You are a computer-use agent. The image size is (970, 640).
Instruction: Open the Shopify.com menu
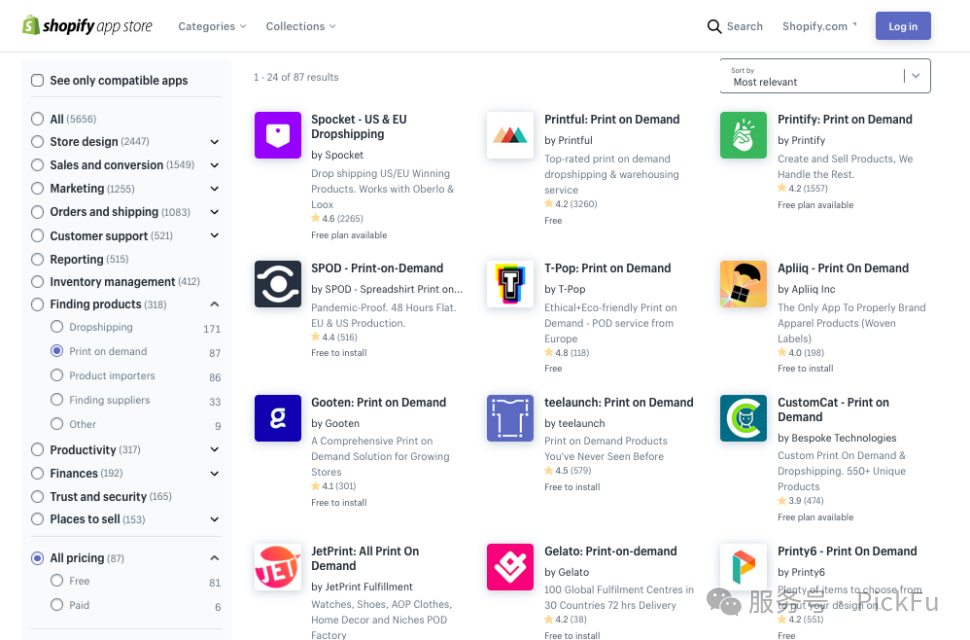pos(820,27)
